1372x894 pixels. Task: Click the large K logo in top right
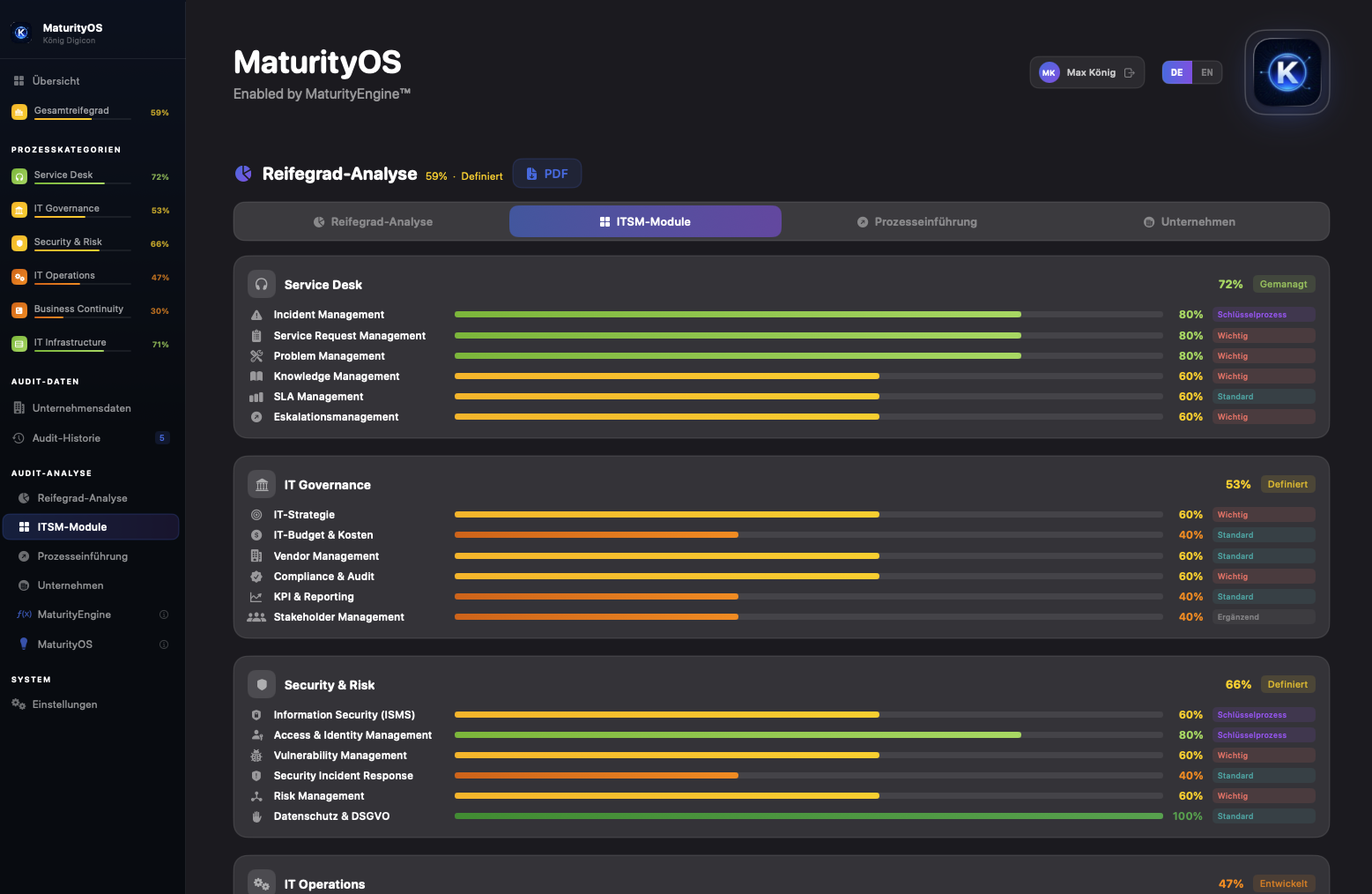[1287, 72]
